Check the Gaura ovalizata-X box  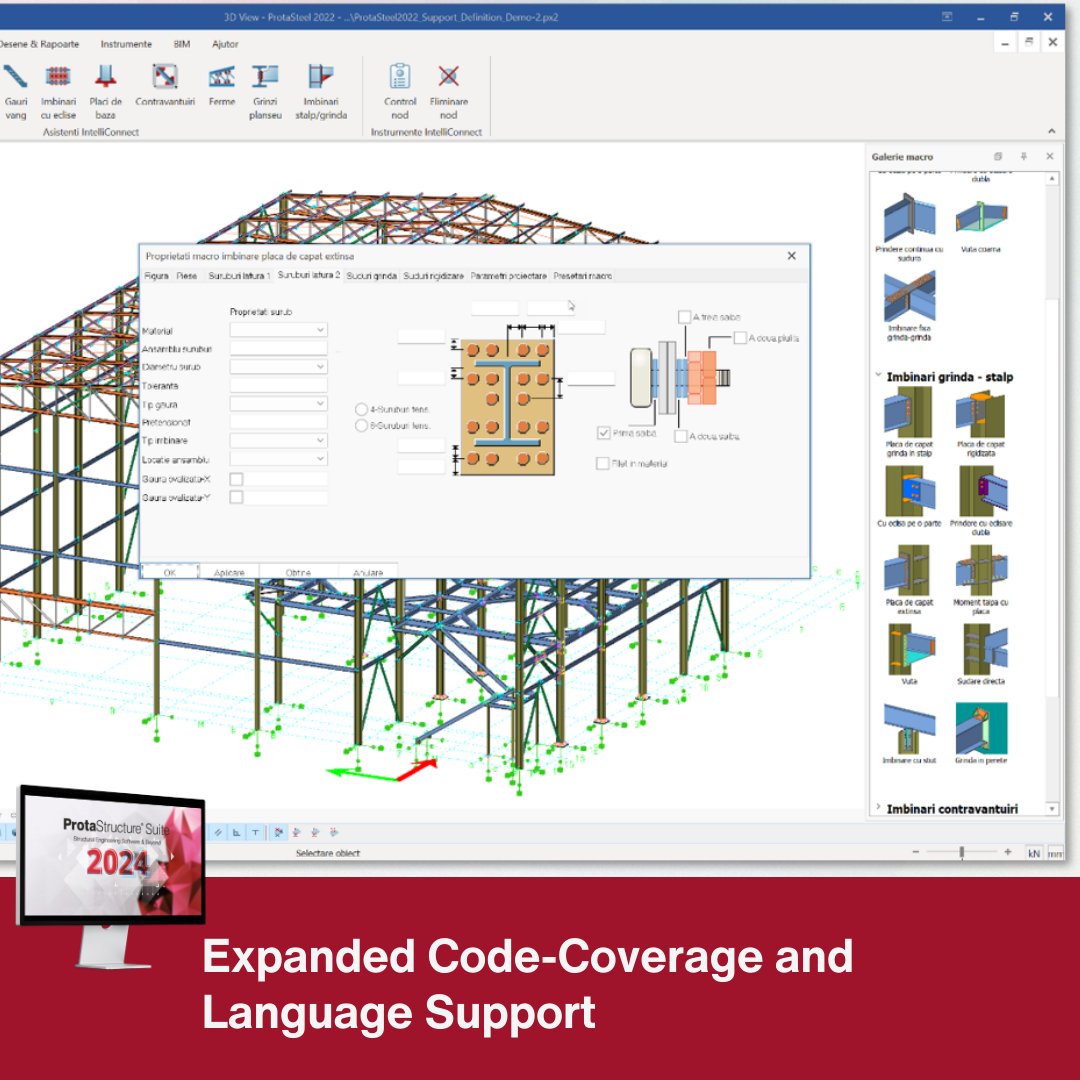(x=236, y=479)
